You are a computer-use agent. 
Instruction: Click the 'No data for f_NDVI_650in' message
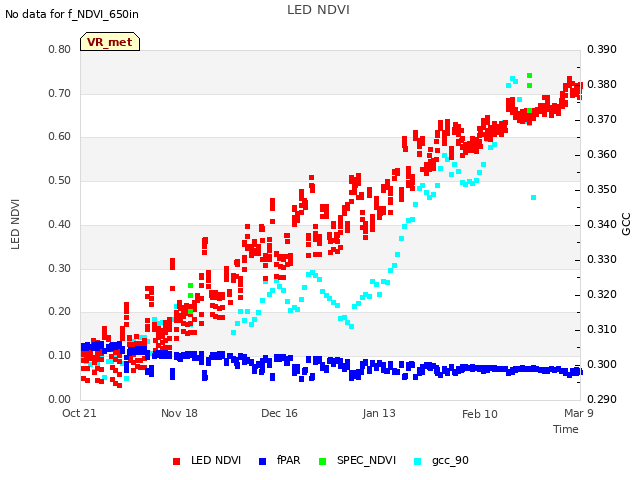[x=72, y=14]
